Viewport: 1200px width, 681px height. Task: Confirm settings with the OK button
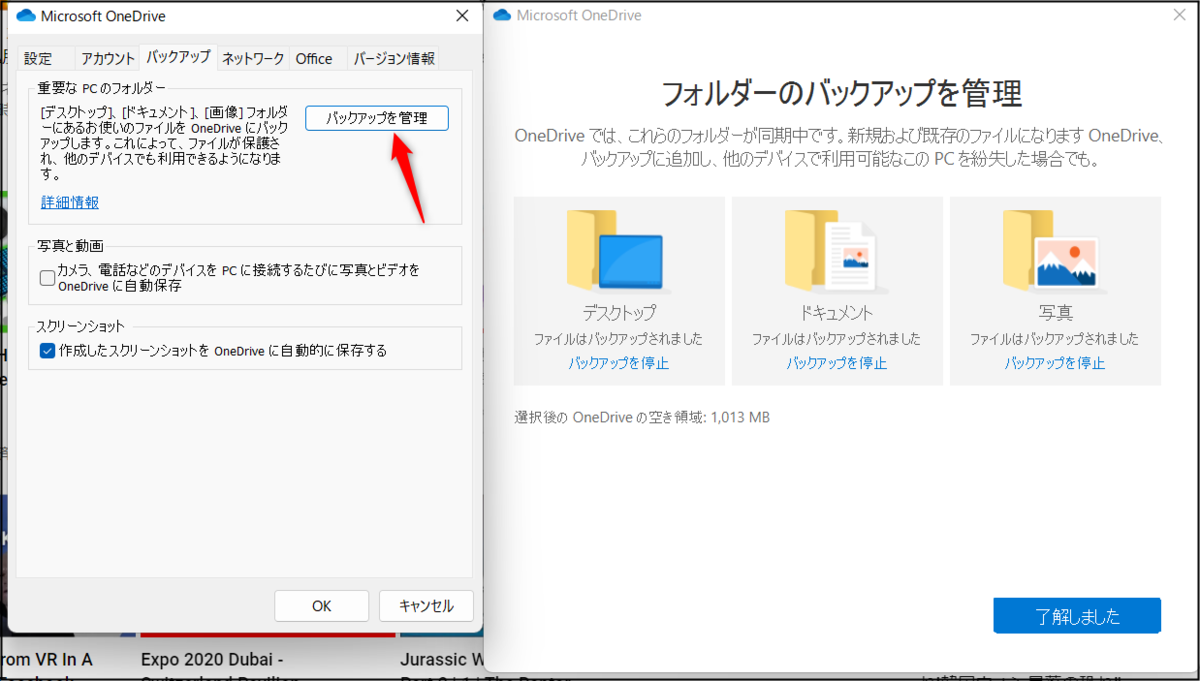pos(321,606)
